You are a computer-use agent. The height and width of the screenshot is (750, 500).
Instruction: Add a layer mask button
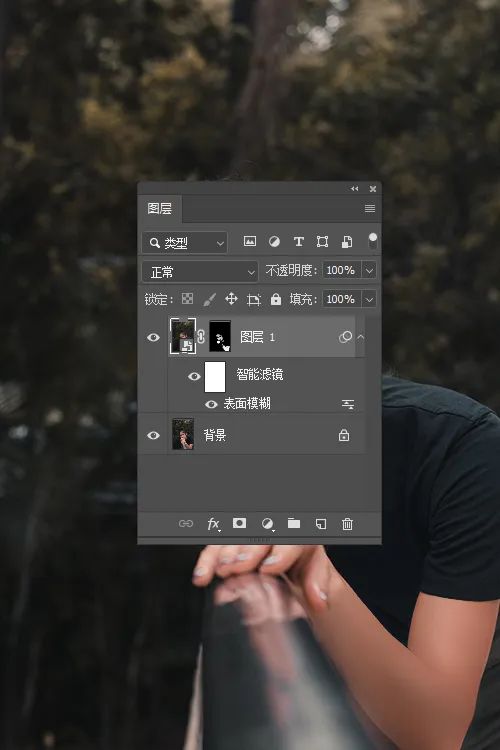click(239, 523)
